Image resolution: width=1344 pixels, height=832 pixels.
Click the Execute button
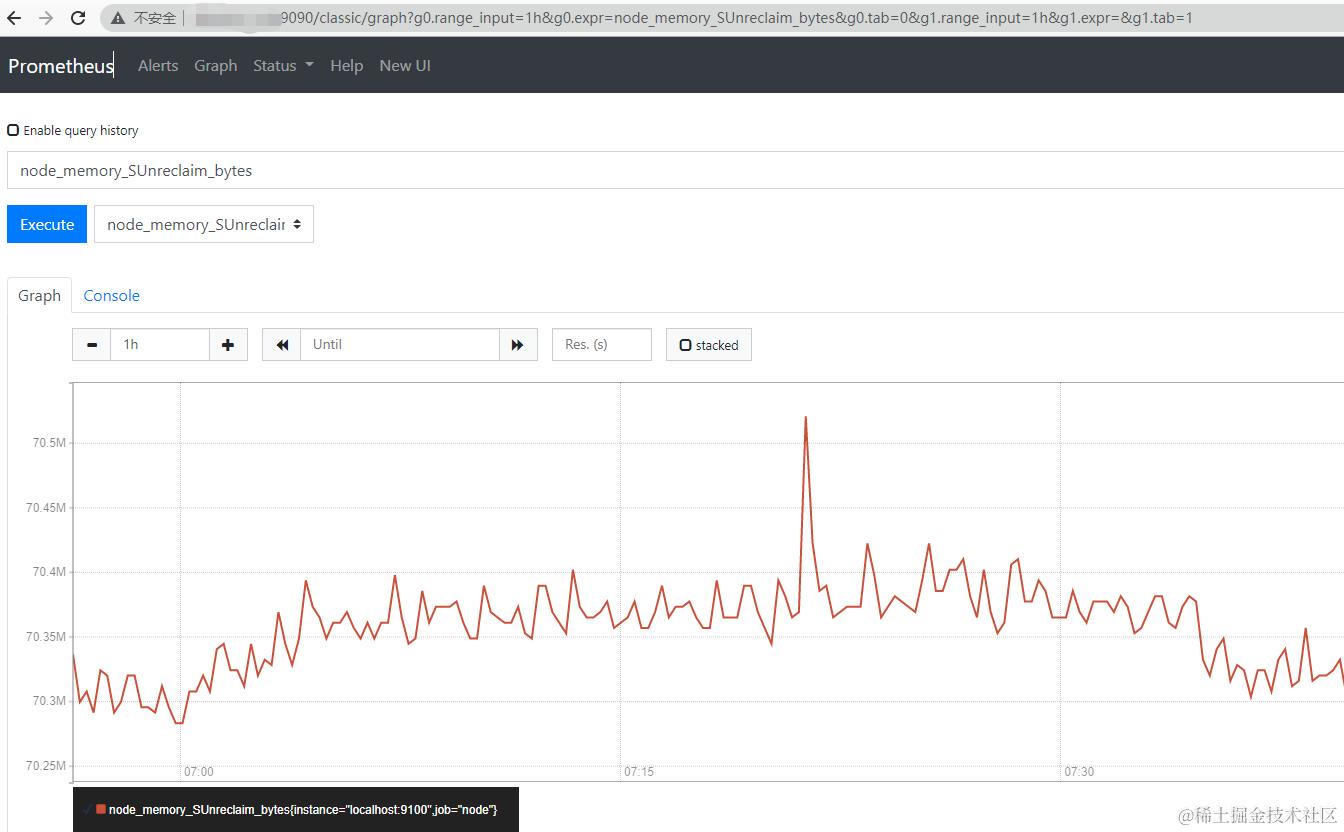(x=47, y=224)
